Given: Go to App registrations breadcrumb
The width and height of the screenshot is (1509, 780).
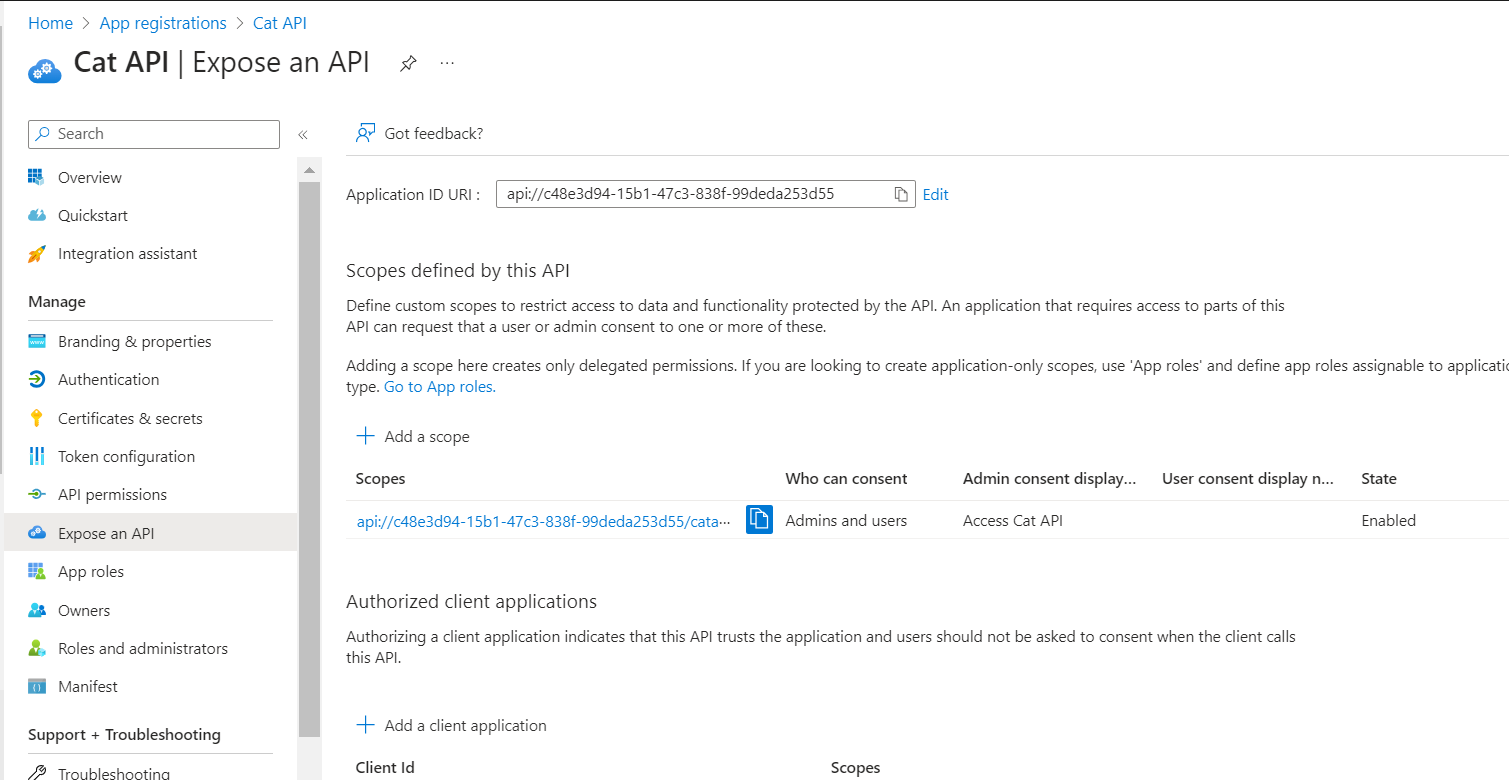Looking at the screenshot, I should pos(163,23).
